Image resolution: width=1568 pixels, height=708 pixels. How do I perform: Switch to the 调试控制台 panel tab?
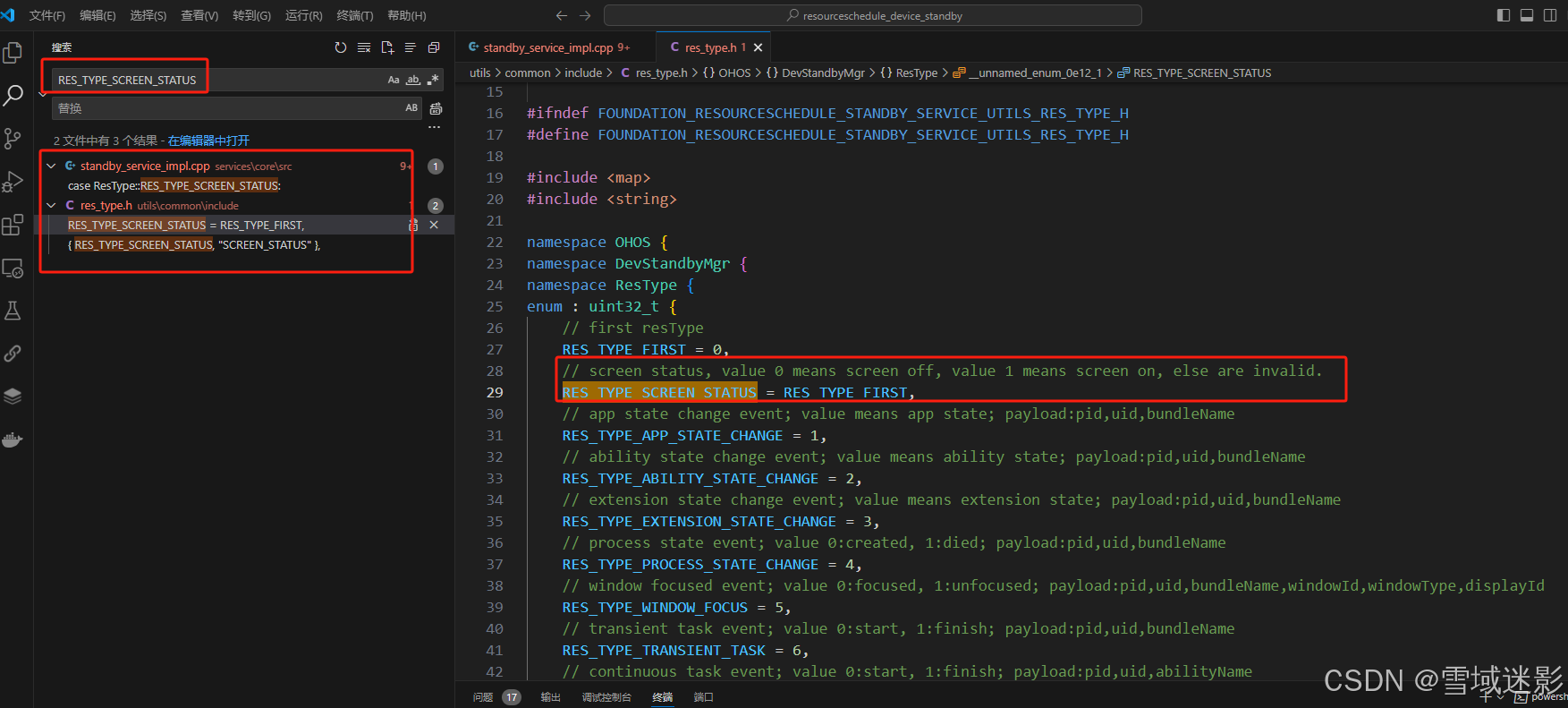tap(606, 696)
